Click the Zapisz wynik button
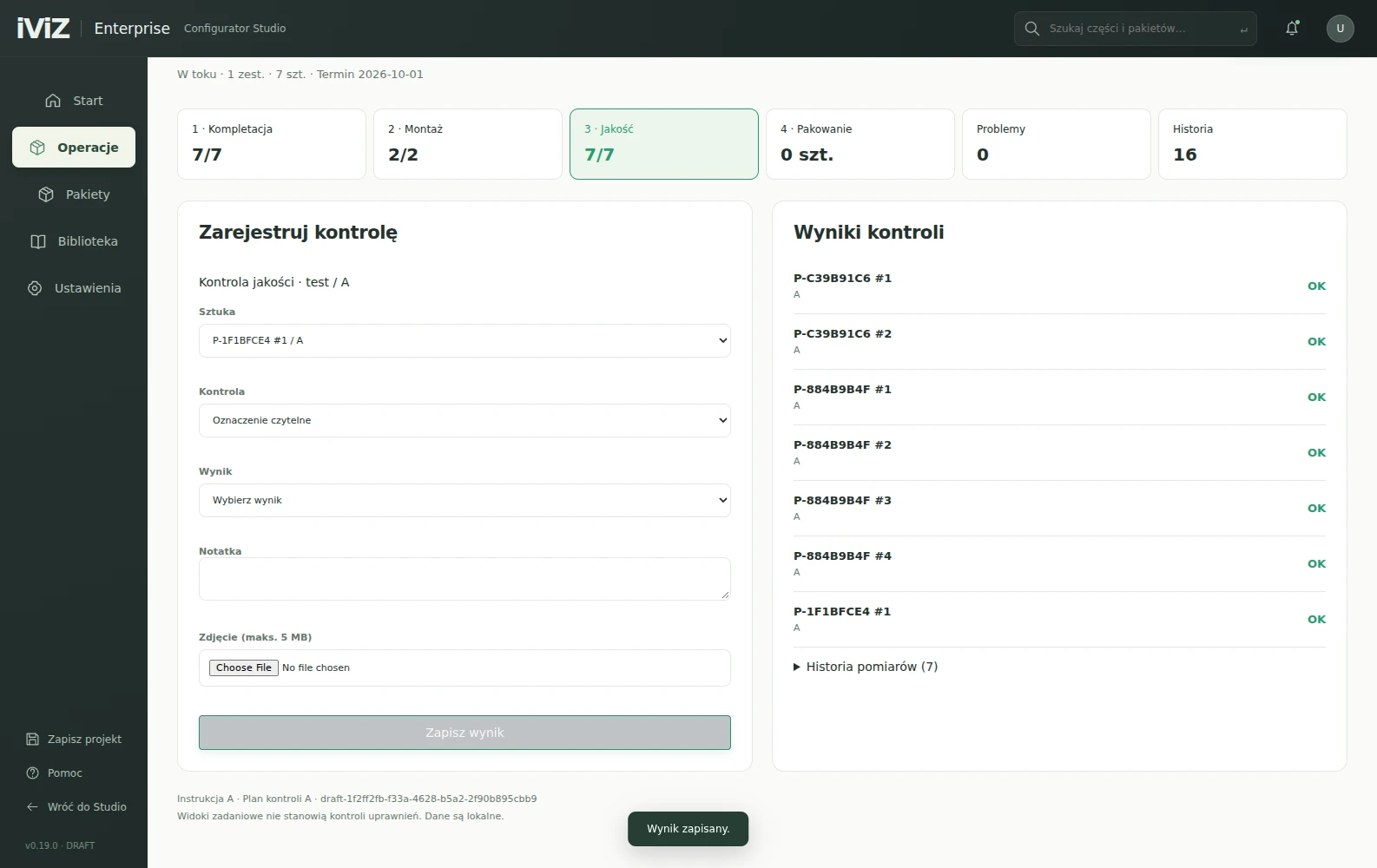Image resolution: width=1377 pixels, height=868 pixels. 464,733
